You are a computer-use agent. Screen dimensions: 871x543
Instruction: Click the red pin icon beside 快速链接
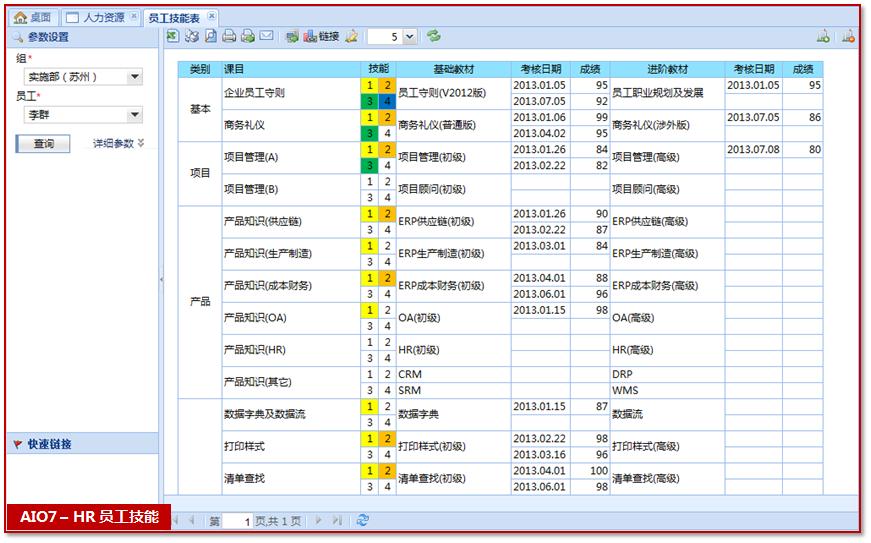point(18,444)
